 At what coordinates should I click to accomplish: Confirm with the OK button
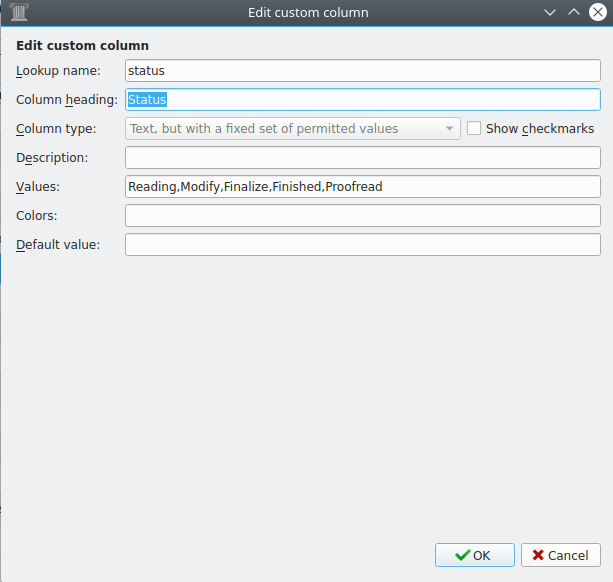click(x=474, y=555)
